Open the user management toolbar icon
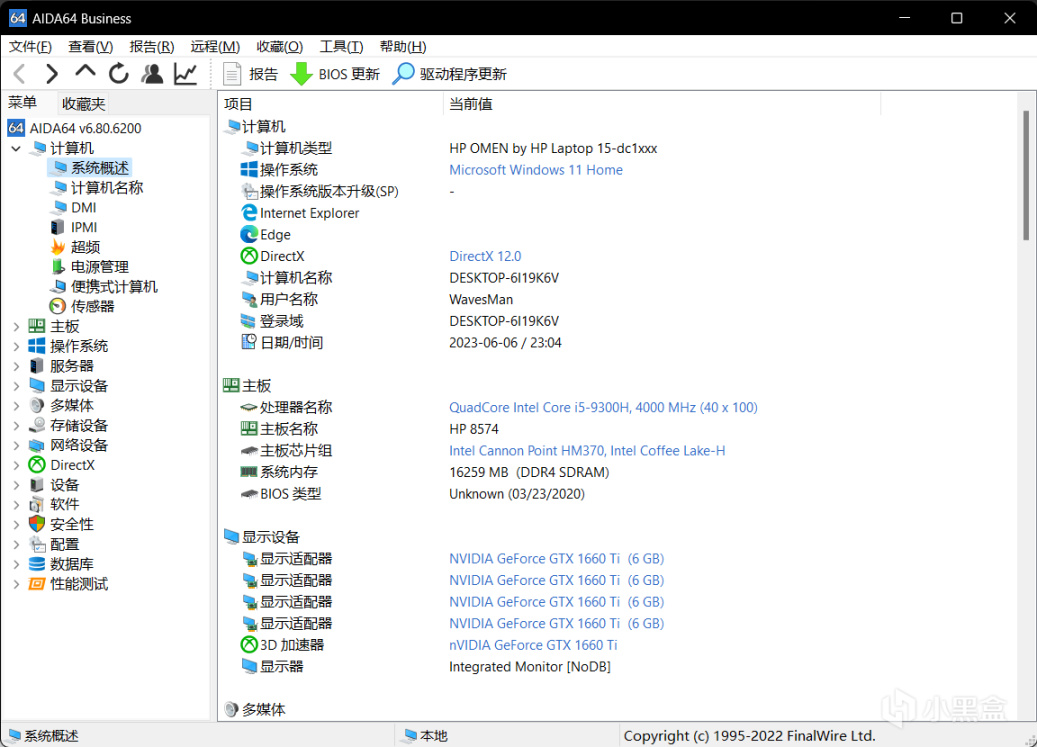The image size is (1037, 747). point(152,73)
